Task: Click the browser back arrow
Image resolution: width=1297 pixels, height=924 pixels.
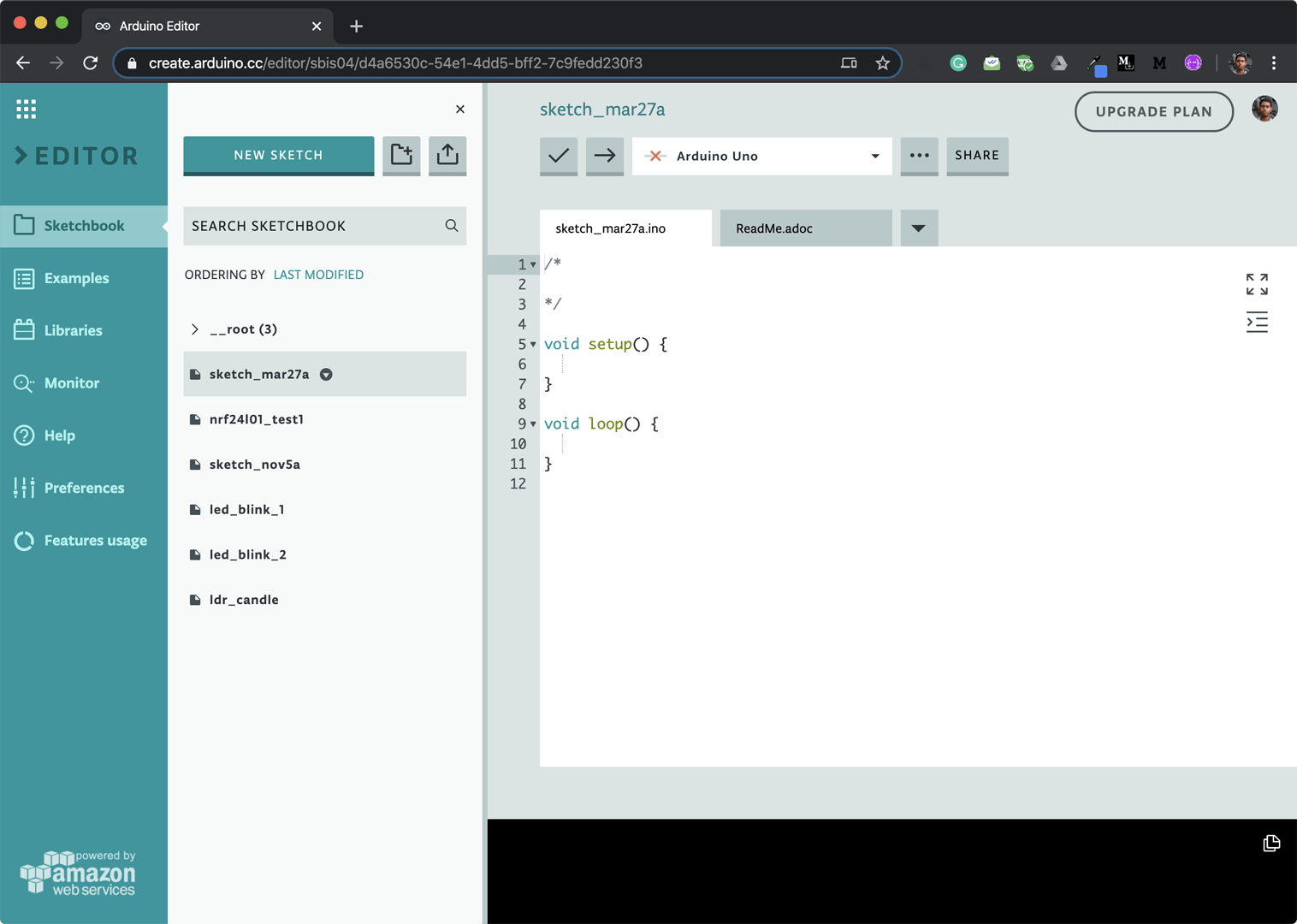Action: point(23,62)
